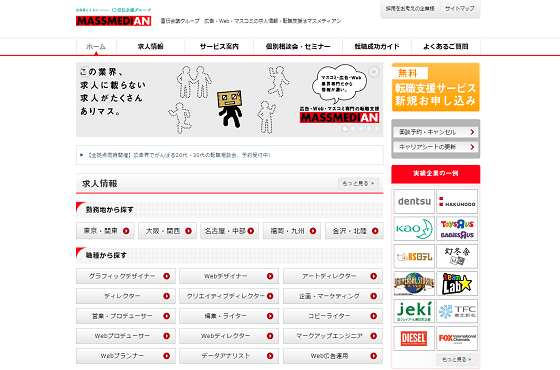Choose 福岡・九州 work location
Screen dimensions: 560x370
pyautogui.click(x=292, y=231)
